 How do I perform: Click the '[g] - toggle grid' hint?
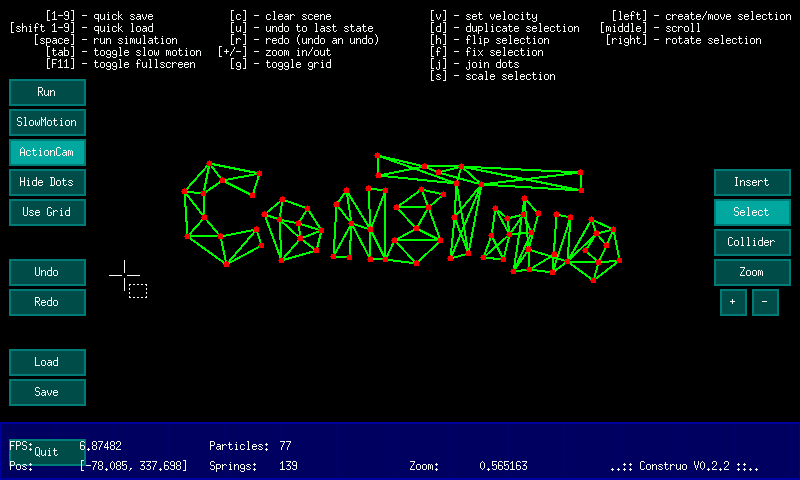tap(280, 64)
